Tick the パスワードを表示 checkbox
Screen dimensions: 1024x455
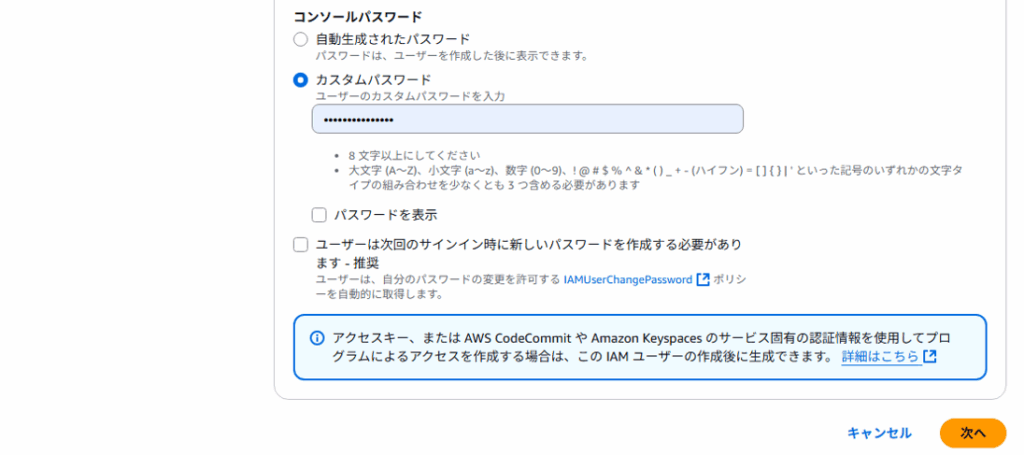[x=319, y=215]
